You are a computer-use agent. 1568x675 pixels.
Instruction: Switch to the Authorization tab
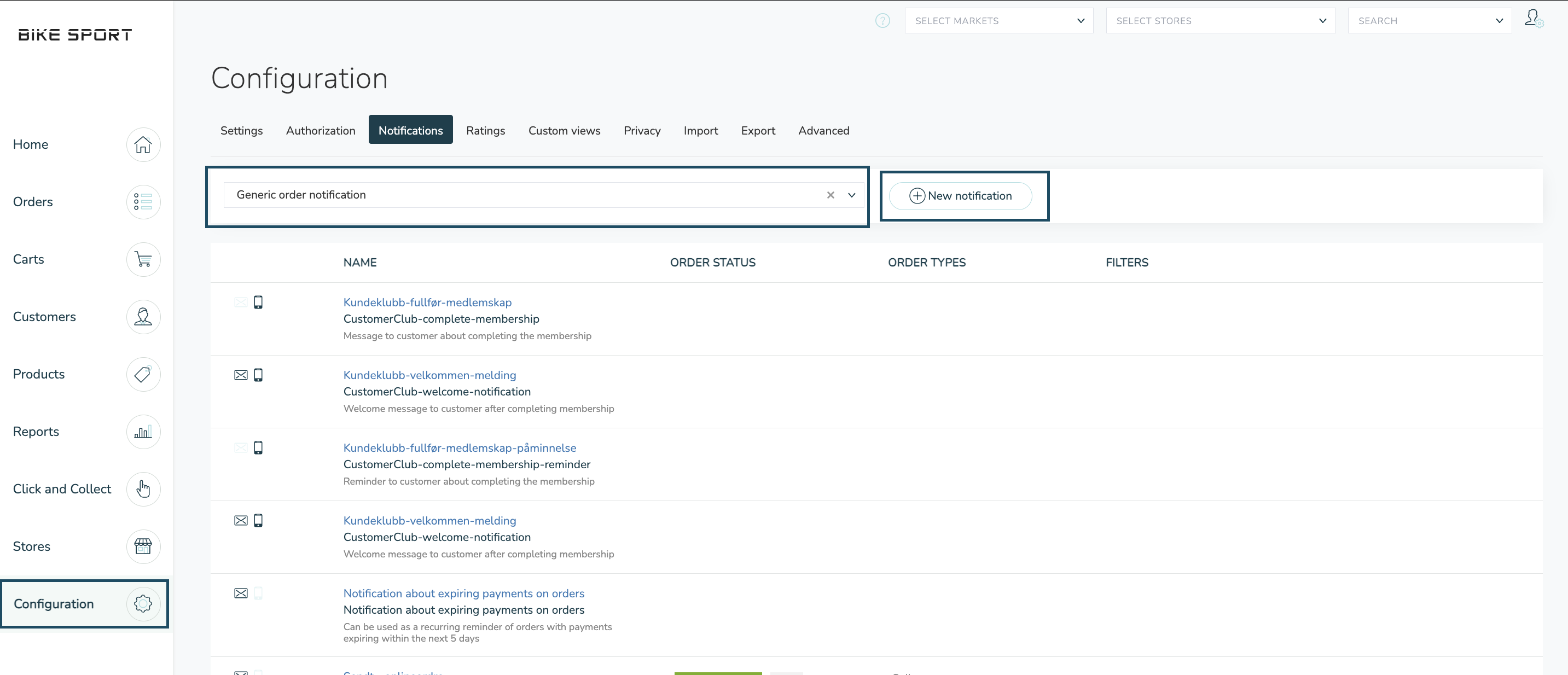click(x=320, y=130)
